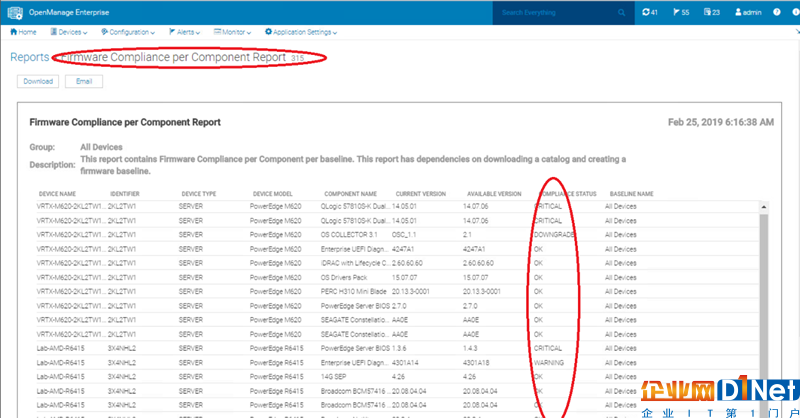Expand the Devices menu
The height and width of the screenshot is (418, 800).
click(x=68, y=32)
